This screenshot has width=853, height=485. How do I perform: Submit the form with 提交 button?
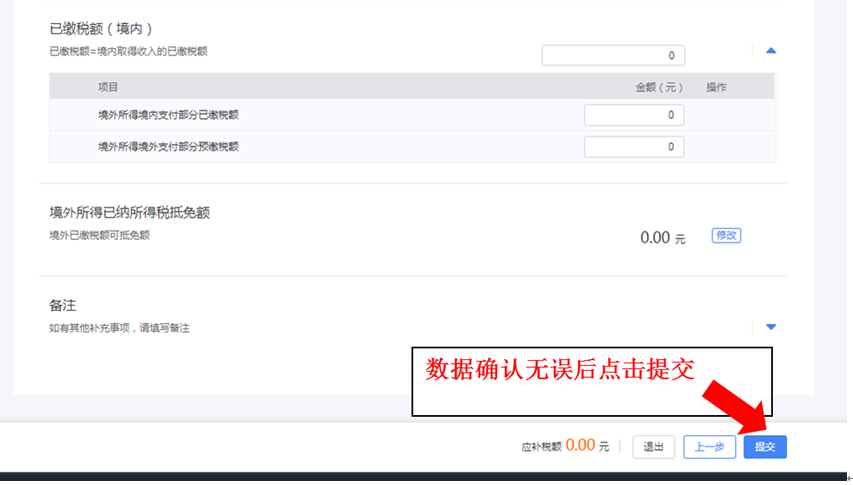pyautogui.click(x=765, y=447)
